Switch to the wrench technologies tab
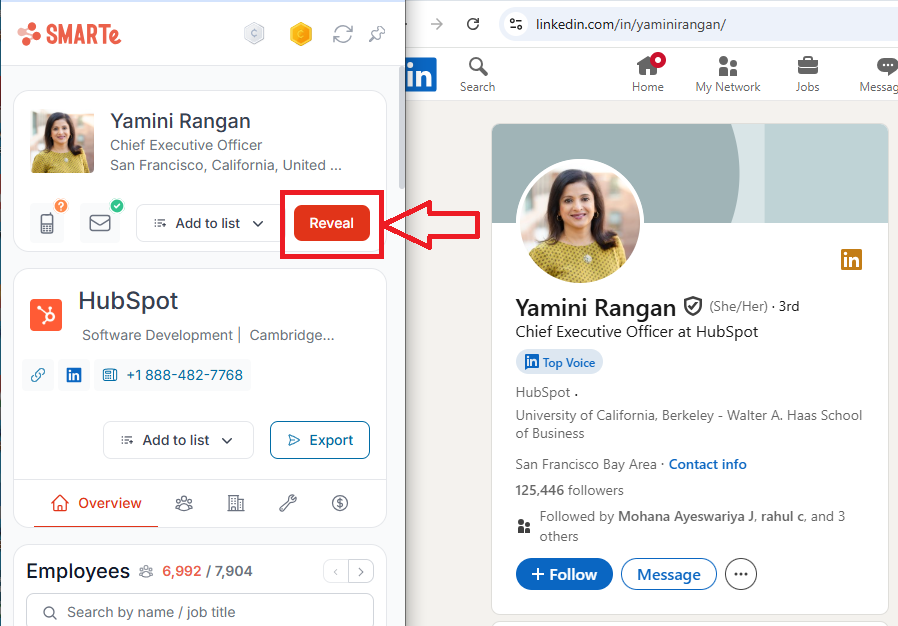The image size is (898, 626). point(288,503)
